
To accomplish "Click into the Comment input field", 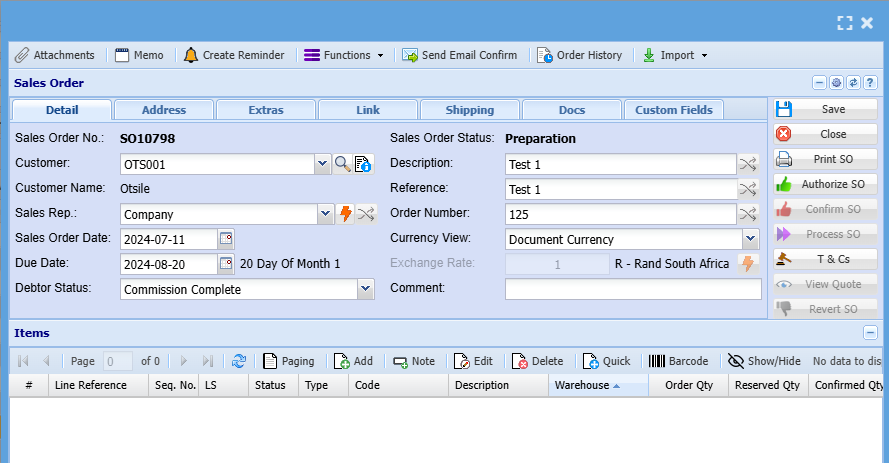I will [x=632, y=289].
